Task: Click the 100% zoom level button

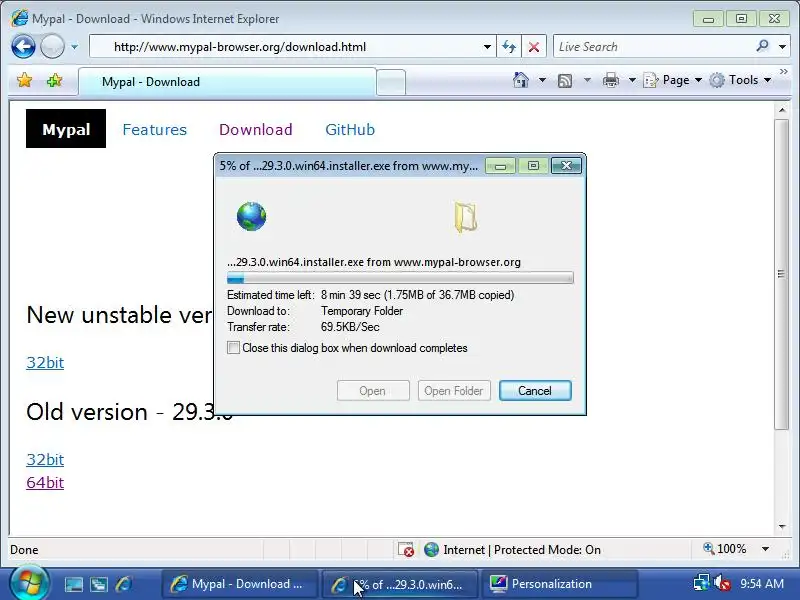Action: coord(725,549)
